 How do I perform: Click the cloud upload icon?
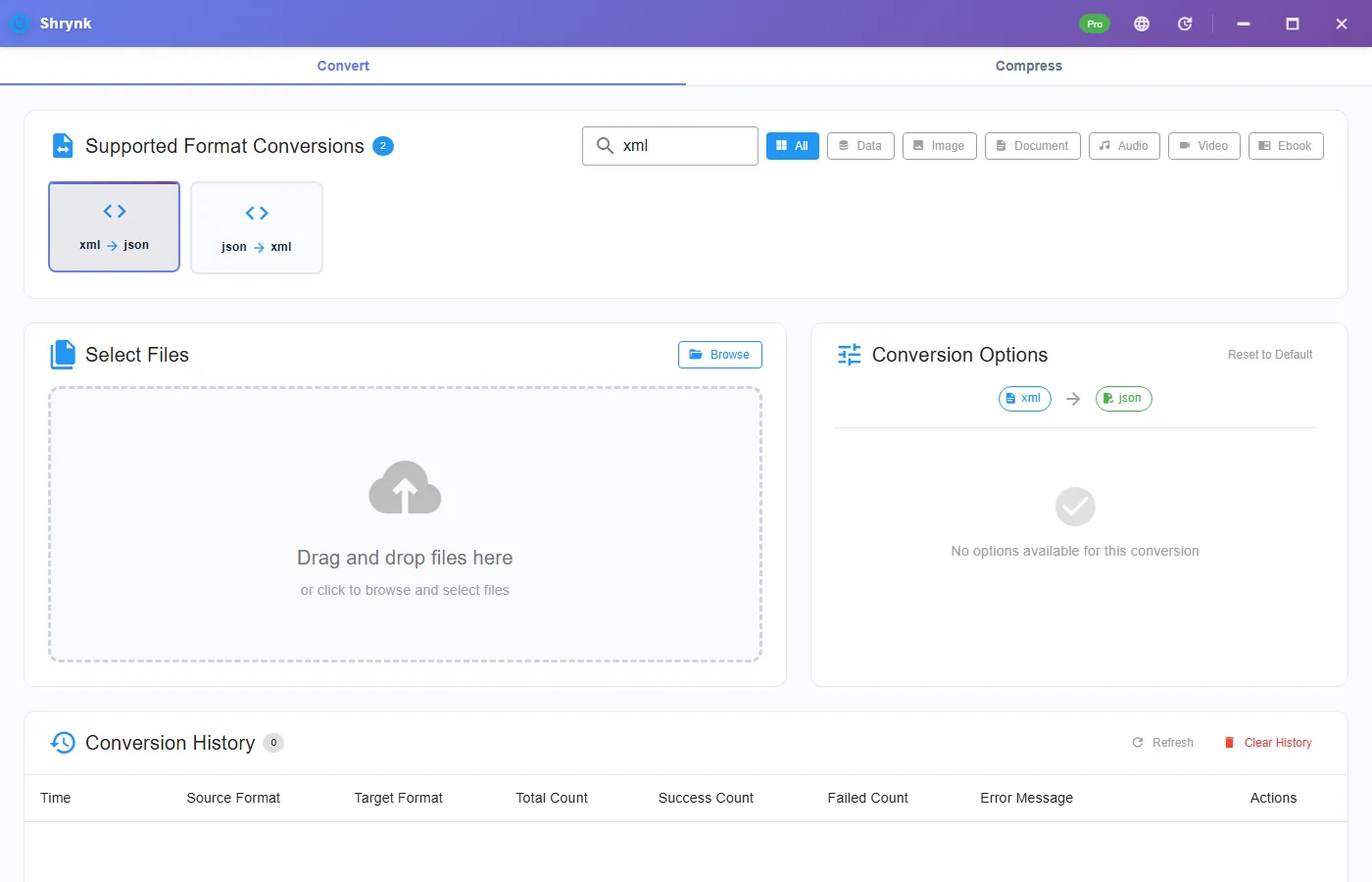pyautogui.click(x=405, y=487)
